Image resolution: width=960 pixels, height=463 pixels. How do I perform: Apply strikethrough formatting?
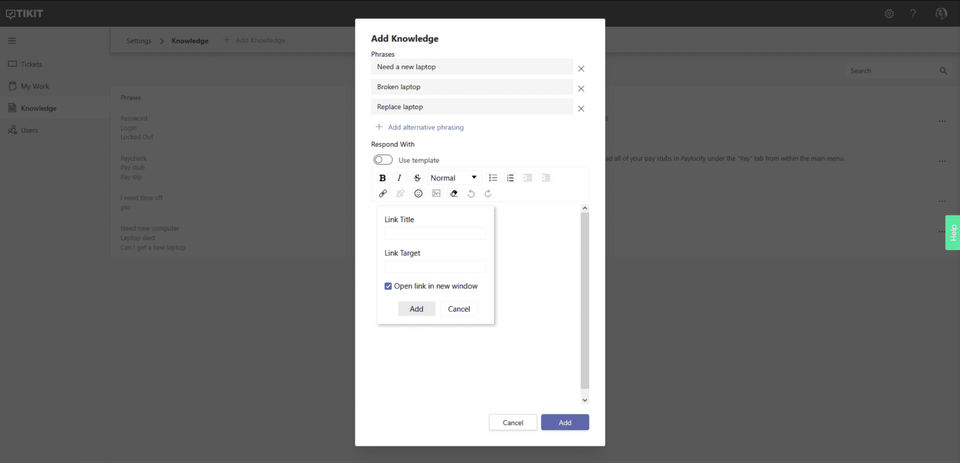[418, 178]
